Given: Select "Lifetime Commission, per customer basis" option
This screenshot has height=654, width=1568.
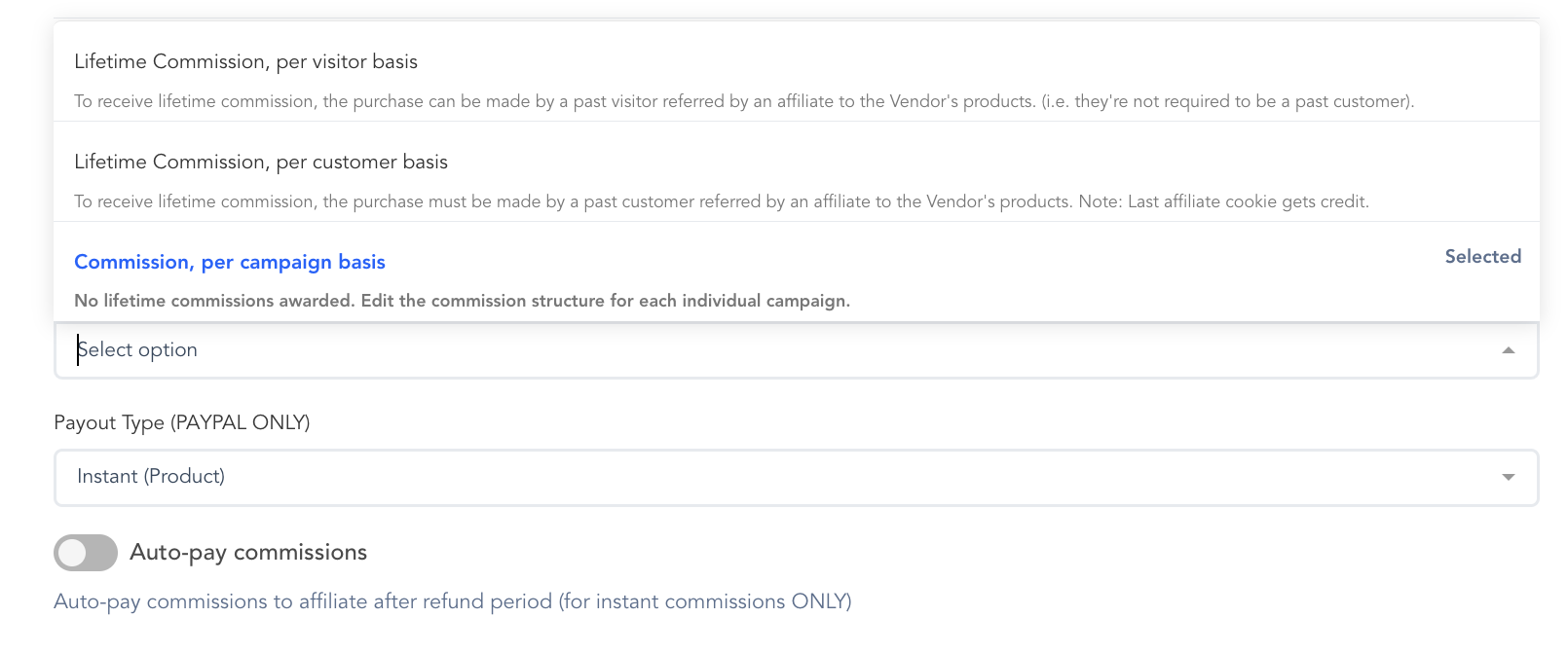Looking at the screenshot, I should tap(261, 163).
